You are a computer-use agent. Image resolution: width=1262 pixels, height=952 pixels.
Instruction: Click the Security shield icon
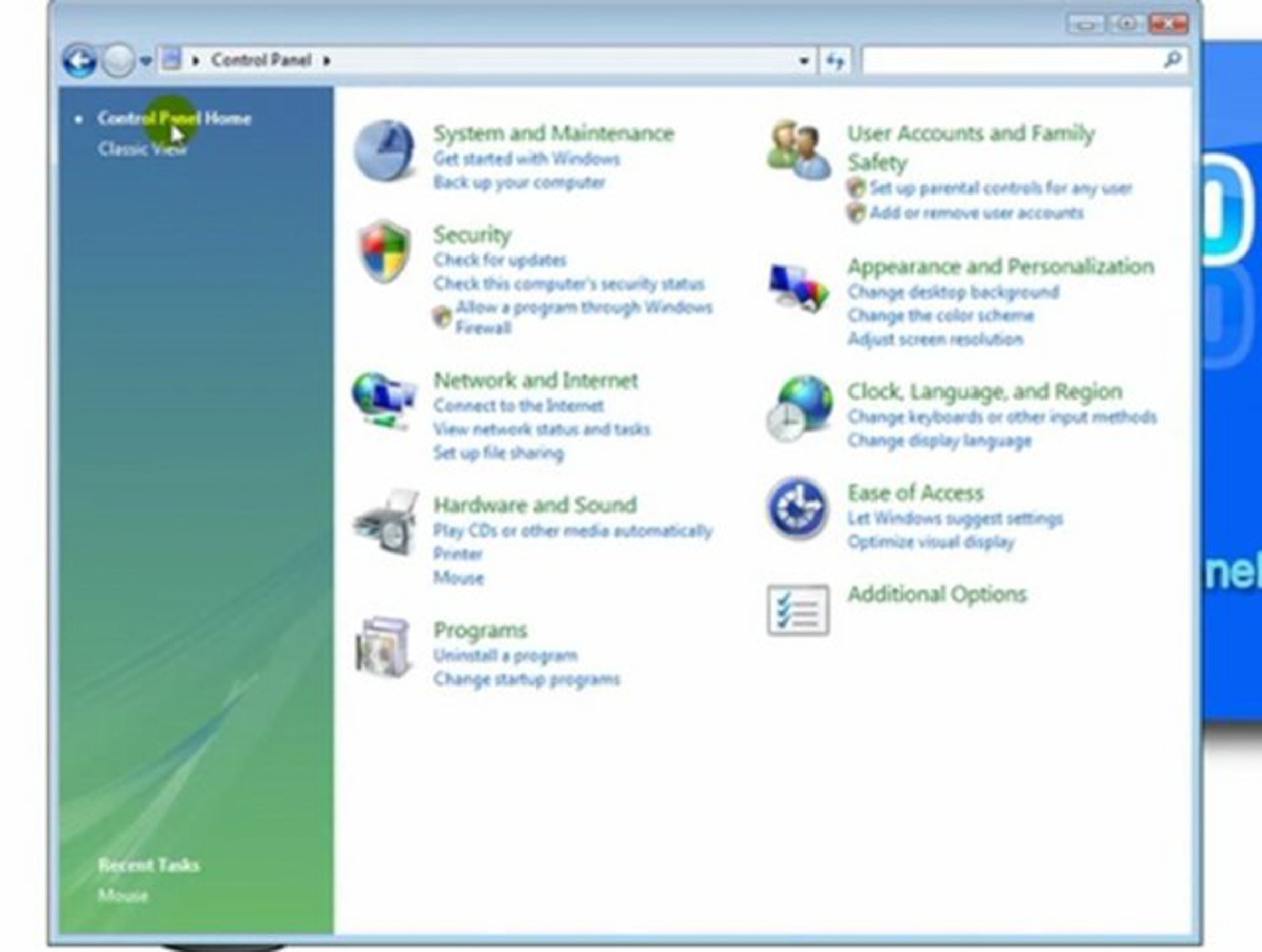click(384, 252)
